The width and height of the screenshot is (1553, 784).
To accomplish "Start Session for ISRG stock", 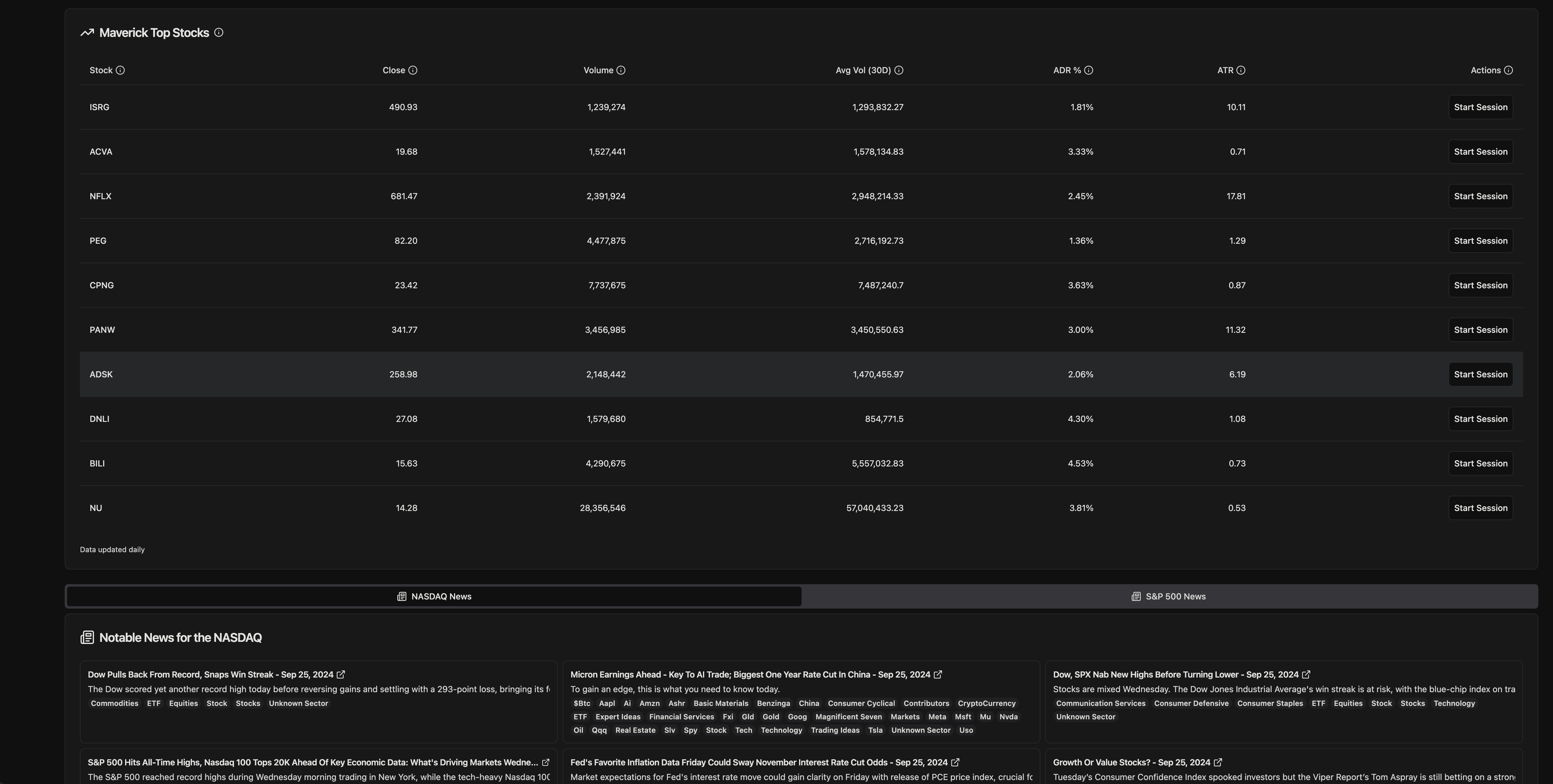I will (1480, 107).
